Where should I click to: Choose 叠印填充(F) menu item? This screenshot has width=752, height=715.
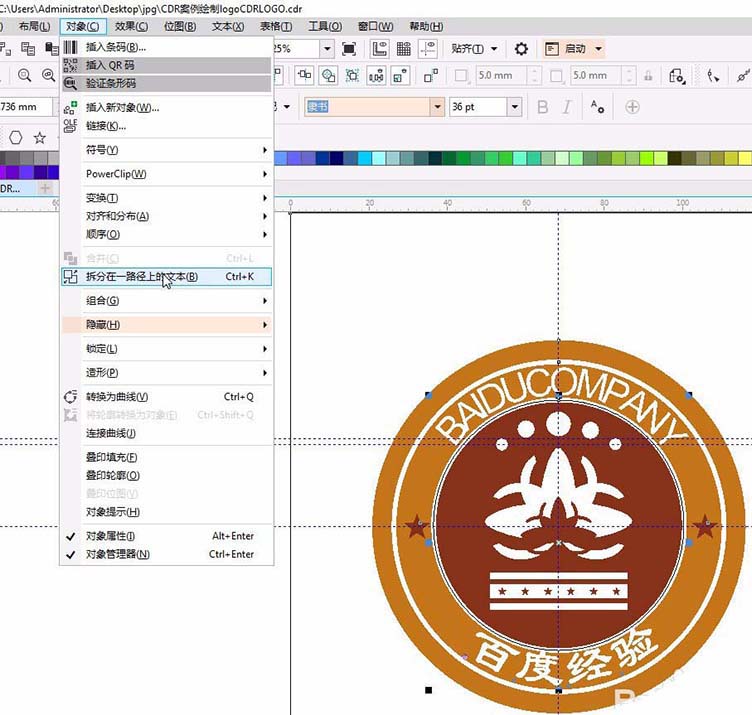pyautogui.click(x=166, y=457)
